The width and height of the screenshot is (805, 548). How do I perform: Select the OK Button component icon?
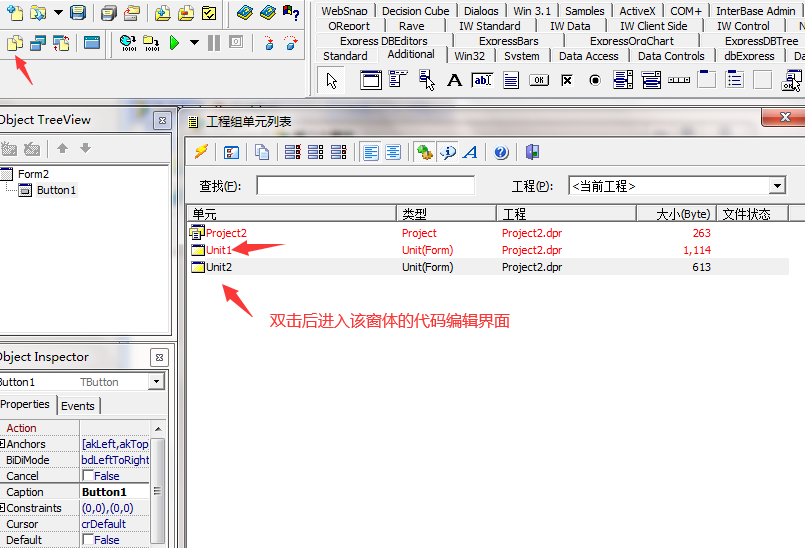[539, 80]
